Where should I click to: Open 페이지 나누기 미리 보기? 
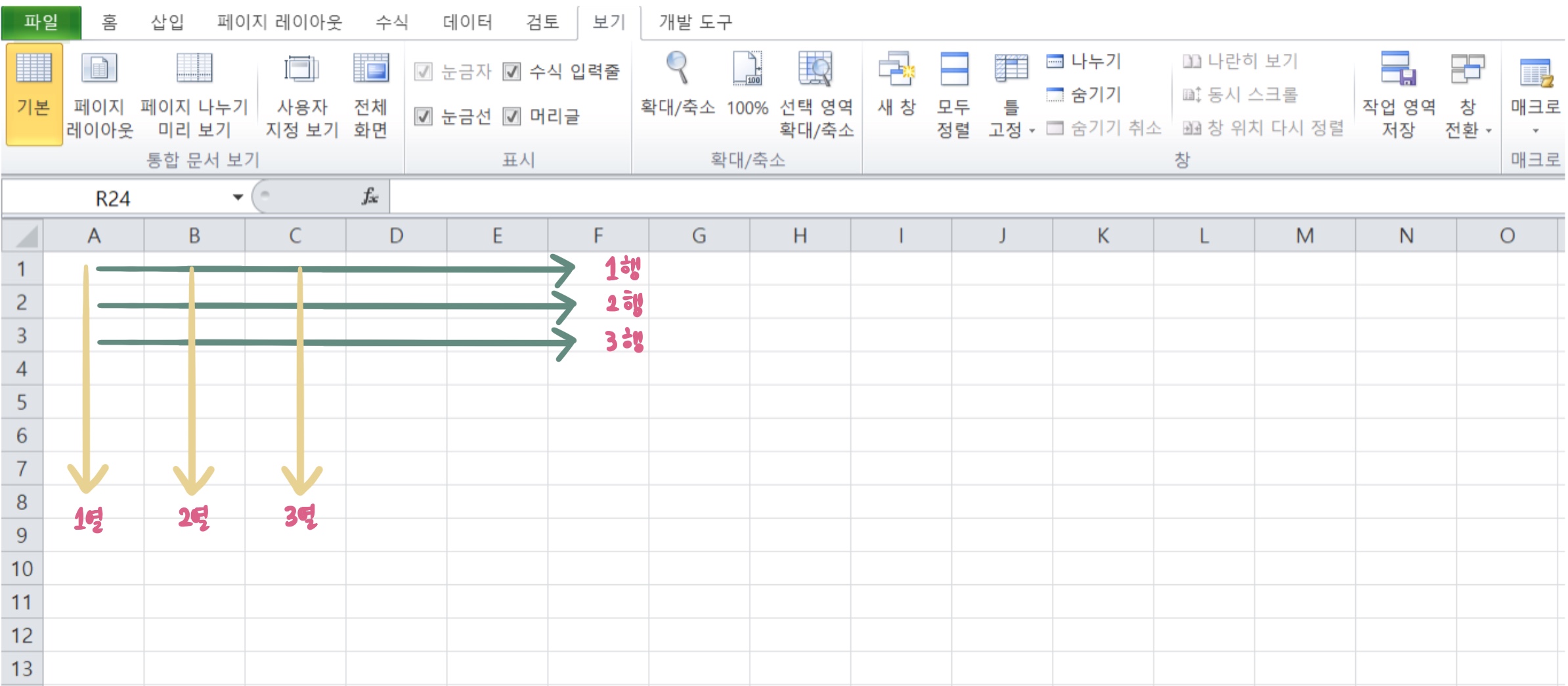click(x=194, y=94)
